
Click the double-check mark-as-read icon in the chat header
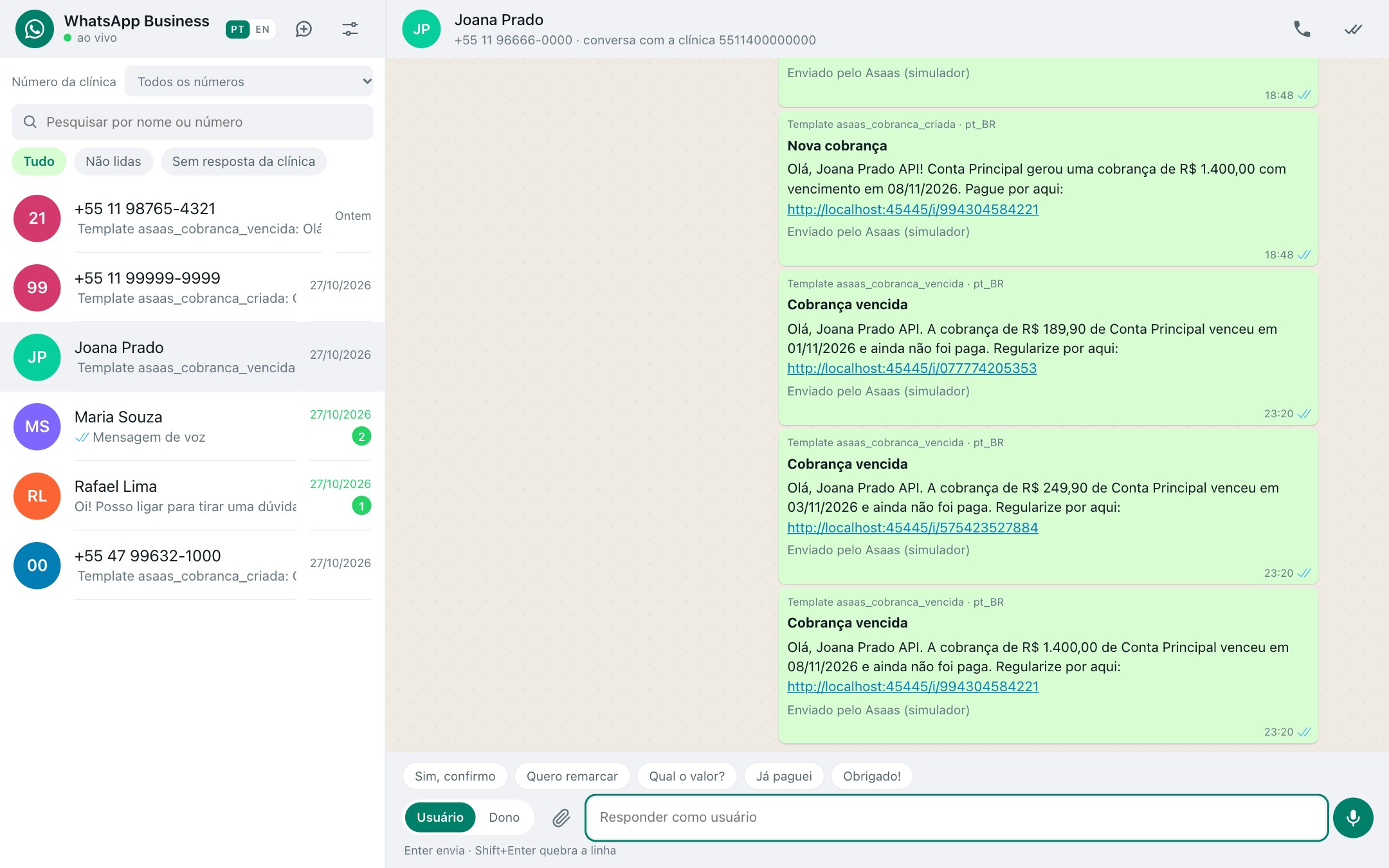[x=1353, y=29]
